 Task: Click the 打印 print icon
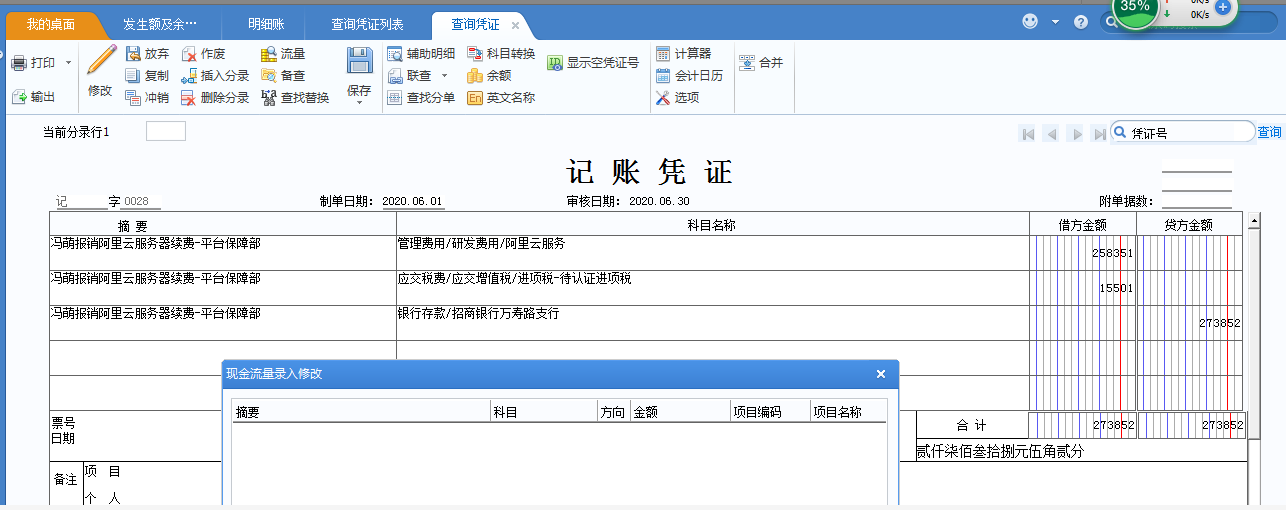18,63
